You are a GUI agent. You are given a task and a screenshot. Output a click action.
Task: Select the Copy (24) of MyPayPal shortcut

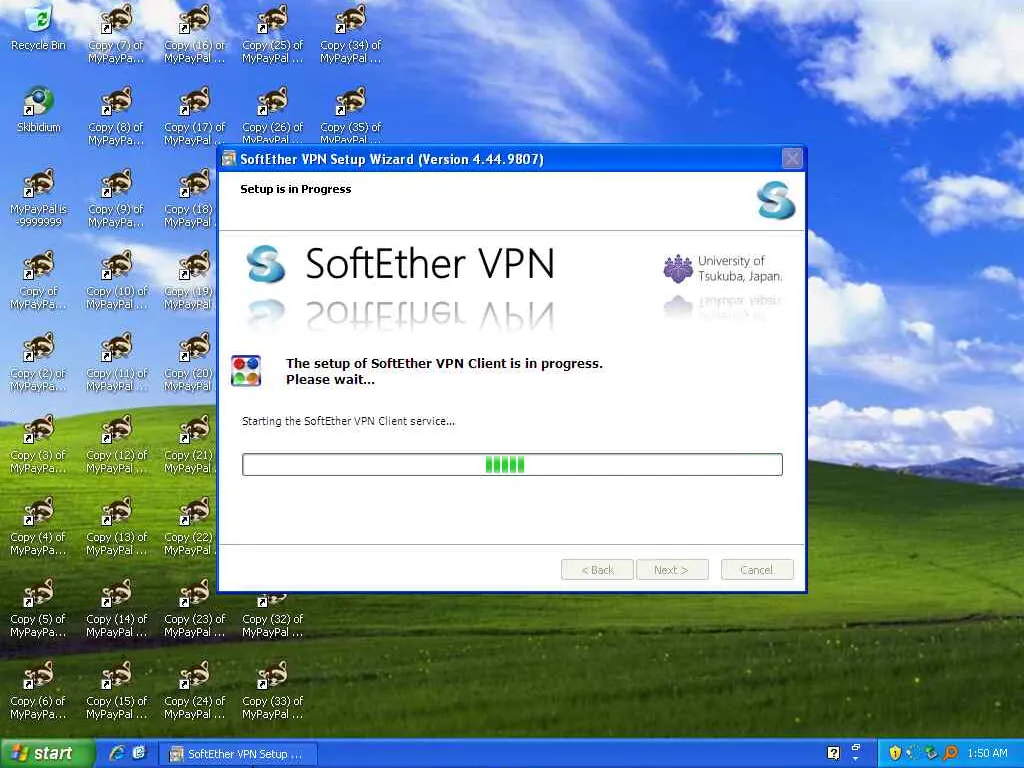pyautogui.click(x=195, y=690)
